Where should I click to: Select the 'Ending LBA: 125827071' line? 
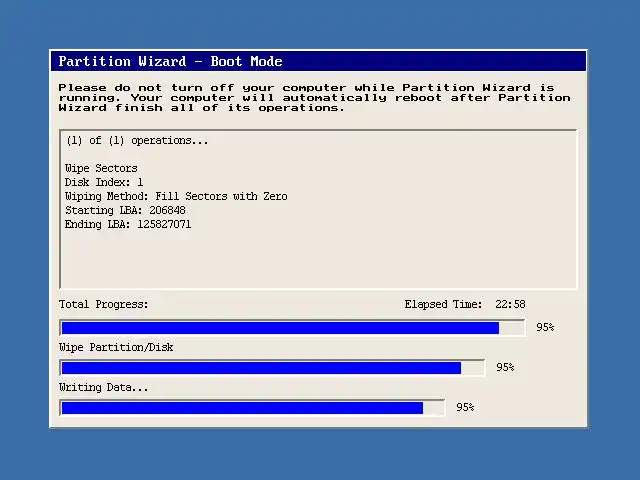[128, 224]
